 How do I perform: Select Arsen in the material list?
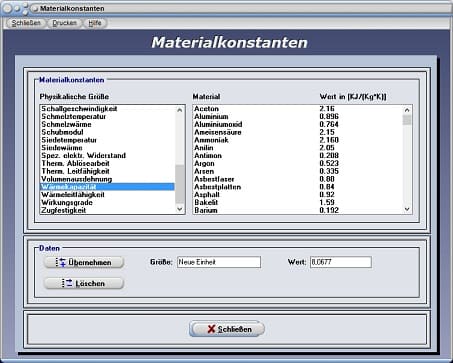pyautogui.click(x=298, y=171)
